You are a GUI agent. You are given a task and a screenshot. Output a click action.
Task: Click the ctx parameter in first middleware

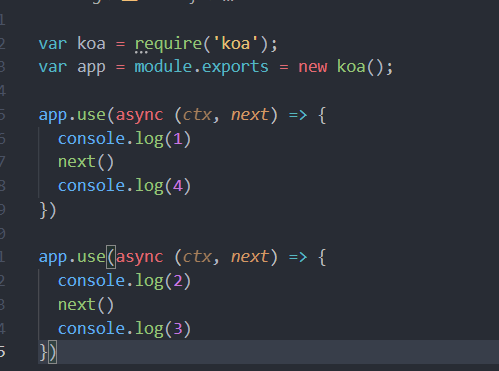197,115
